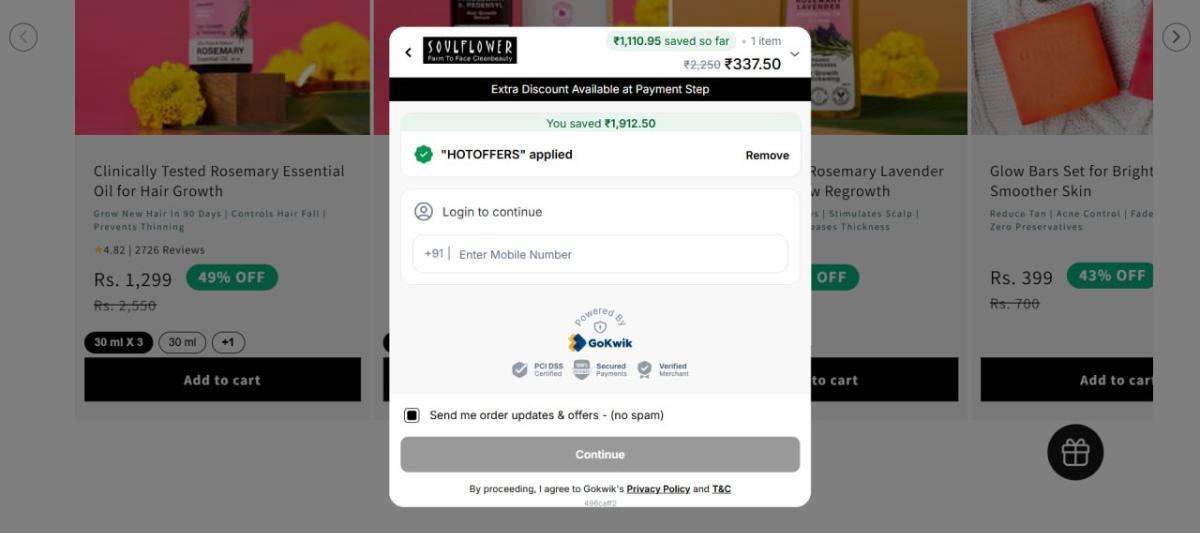Click the user profile login icon

click(424, 211)
